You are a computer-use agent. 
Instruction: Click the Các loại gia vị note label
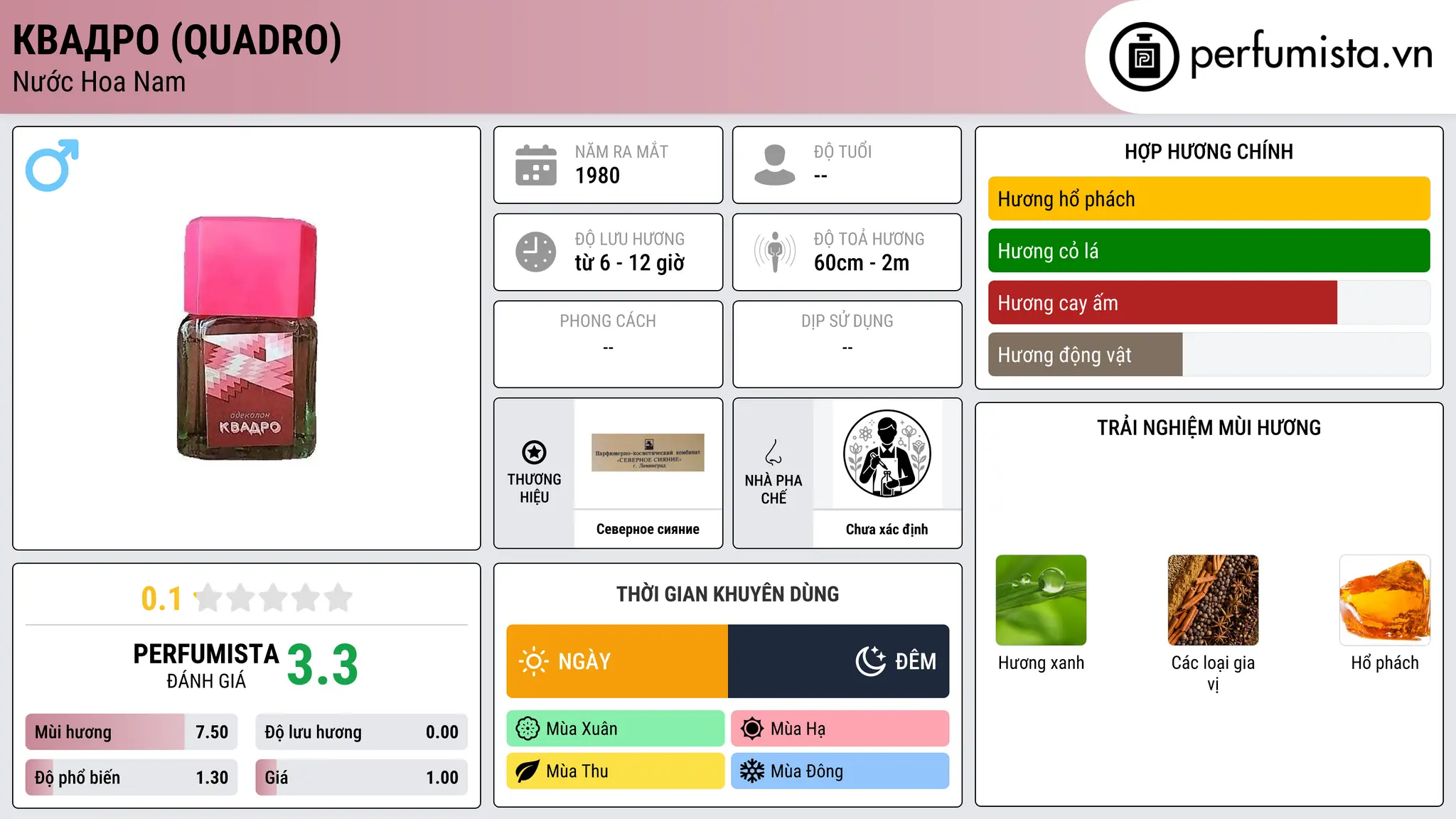(1213, 673)
